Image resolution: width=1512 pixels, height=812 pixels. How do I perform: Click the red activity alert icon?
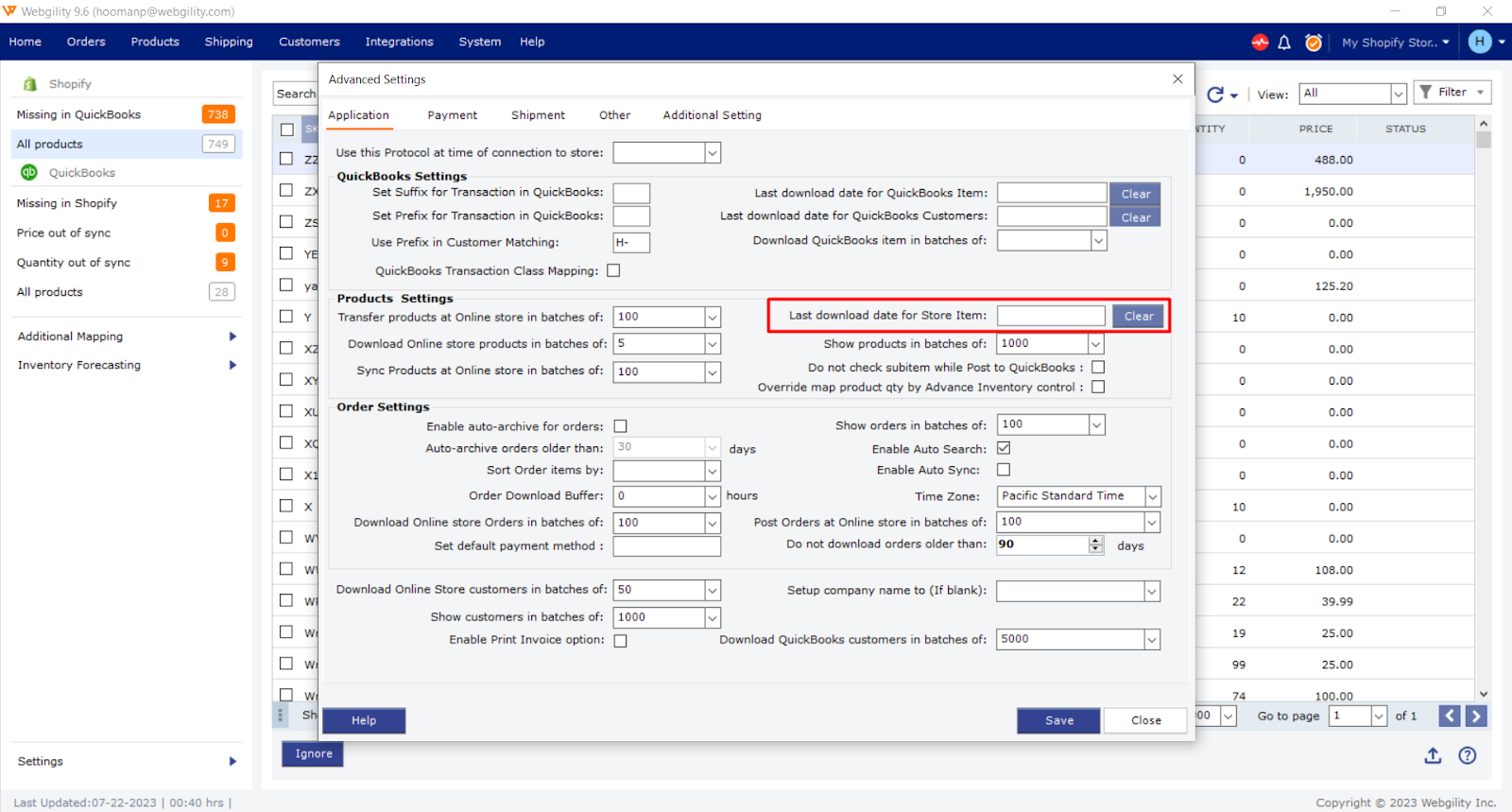tap(1260, 43)
